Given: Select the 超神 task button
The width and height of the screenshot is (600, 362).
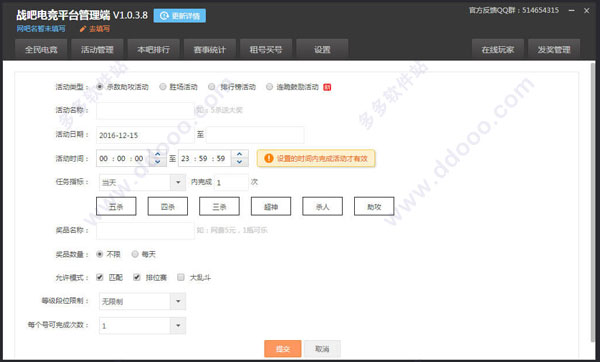Looking at the screenshot, I should click(x=271, y=207).
